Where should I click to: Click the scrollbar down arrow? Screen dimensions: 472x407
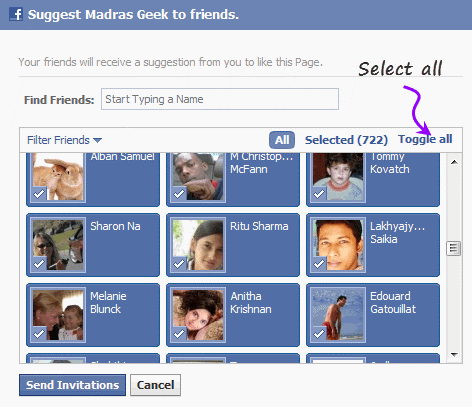pyautogui.click(x=454, y=355)
